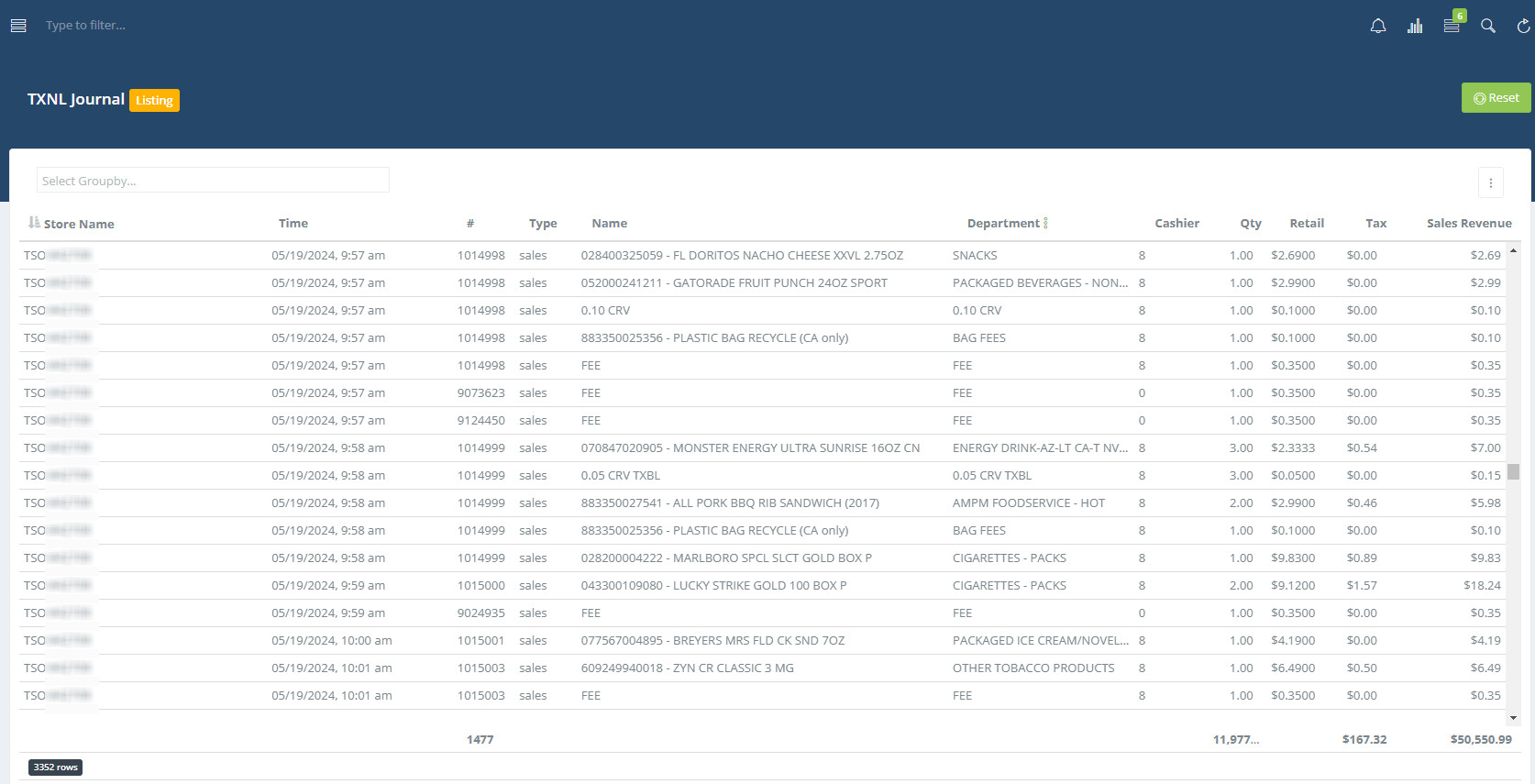Select LUCKY STRIKE GOLD 100 BOX row

pyautogui.click(x=762, y=585)
